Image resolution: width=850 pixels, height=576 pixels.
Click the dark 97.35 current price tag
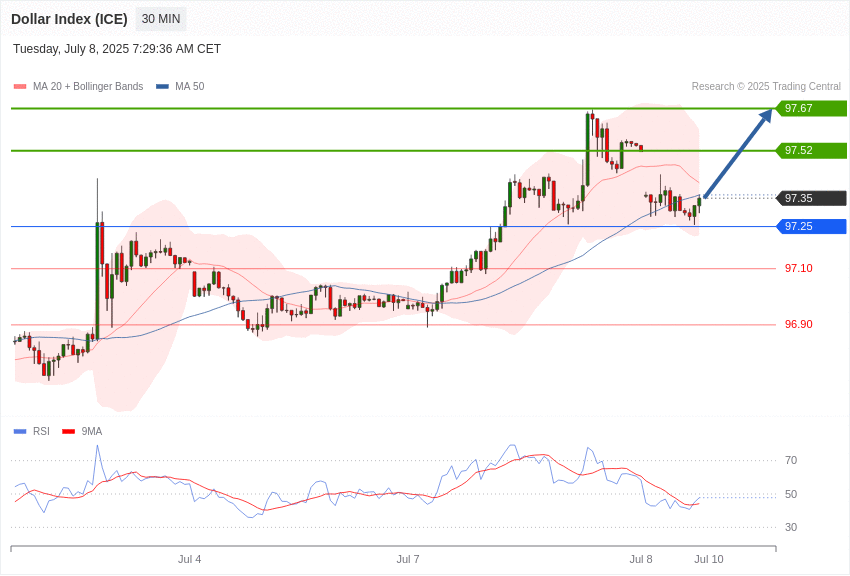(x=811, y=198)
